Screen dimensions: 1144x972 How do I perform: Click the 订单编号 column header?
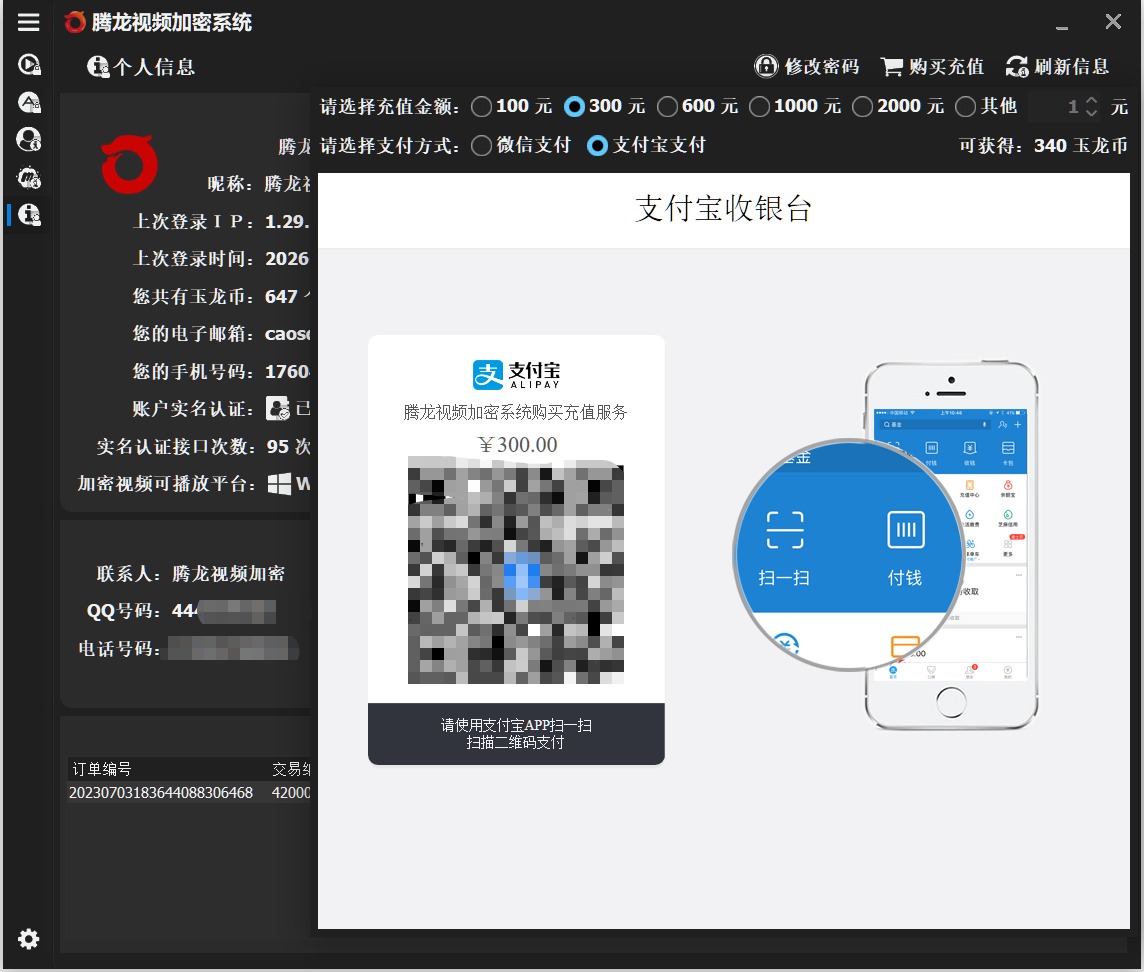click(101, 768)
